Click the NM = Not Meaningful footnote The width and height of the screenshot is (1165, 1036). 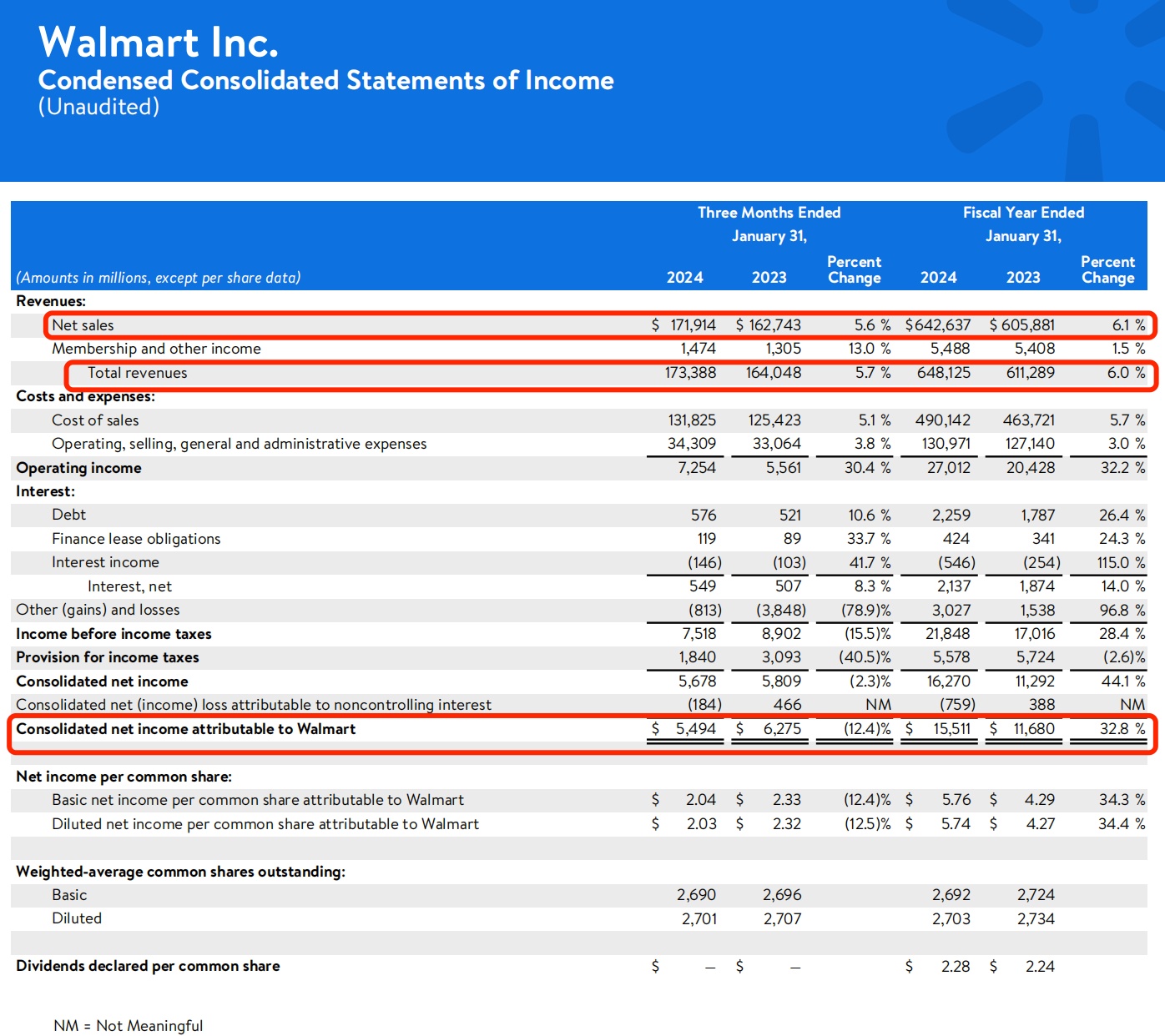pos(128,1026)
